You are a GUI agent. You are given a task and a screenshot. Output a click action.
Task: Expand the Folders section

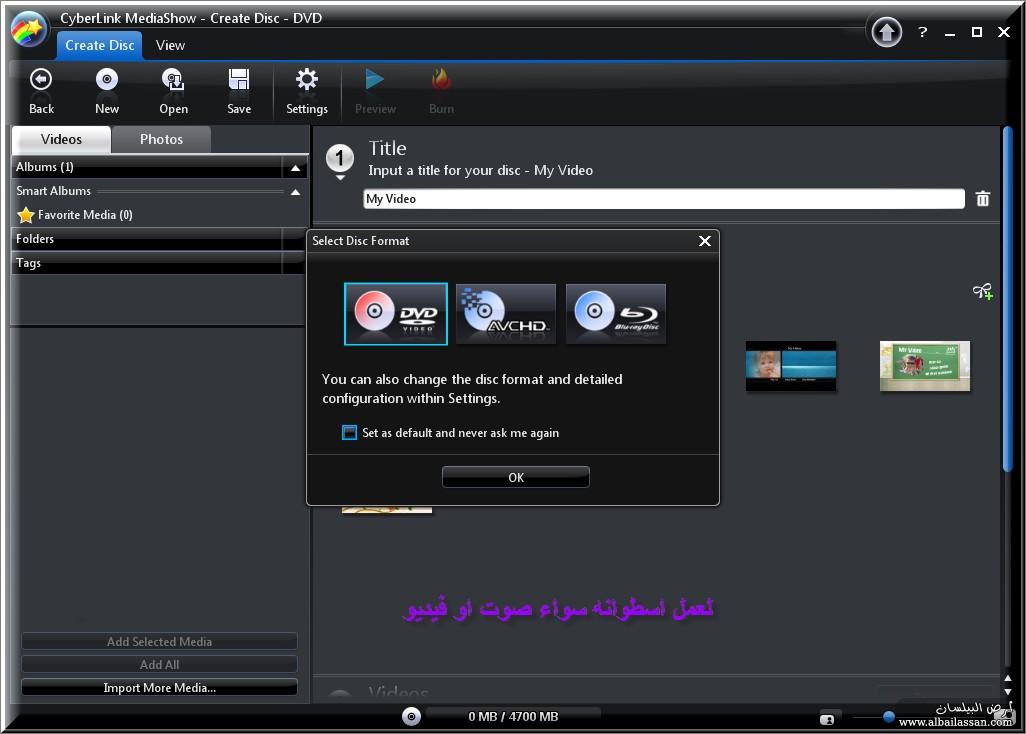pos(157,239)
